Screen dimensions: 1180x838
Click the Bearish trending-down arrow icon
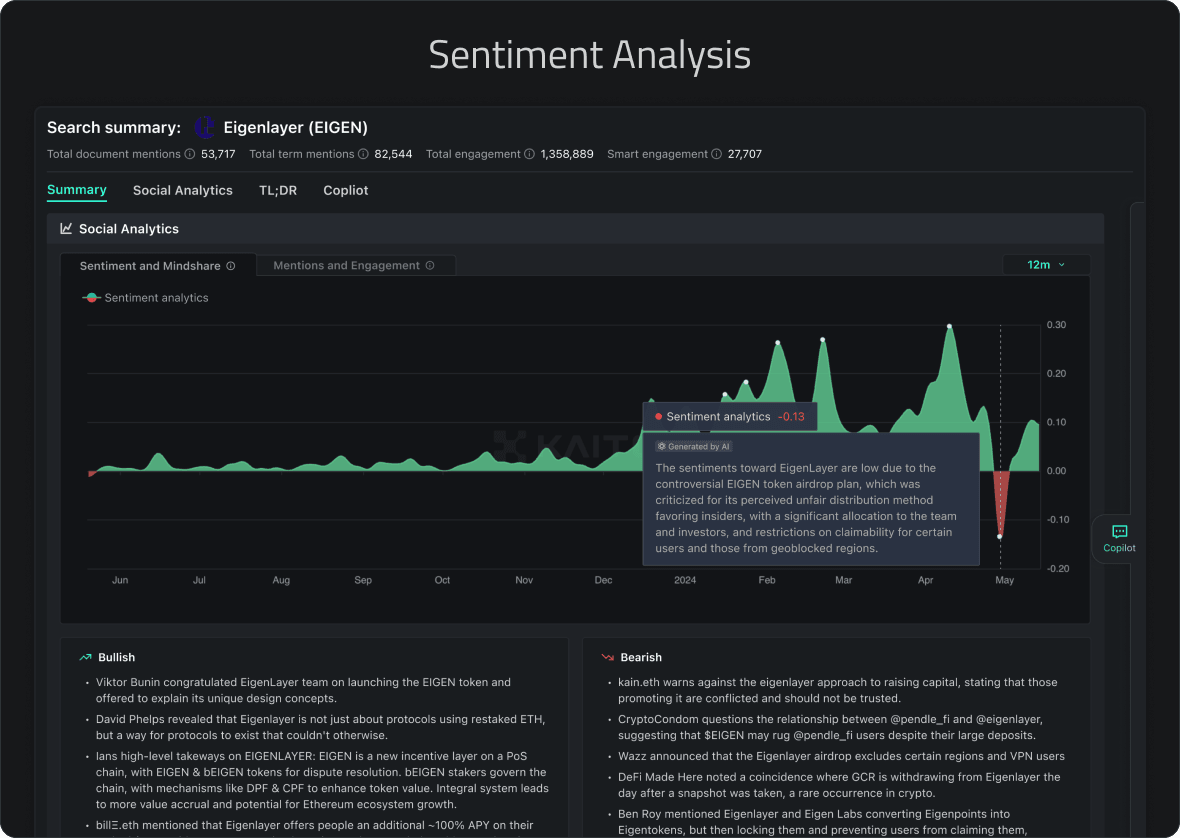click(x=607, y=657)
